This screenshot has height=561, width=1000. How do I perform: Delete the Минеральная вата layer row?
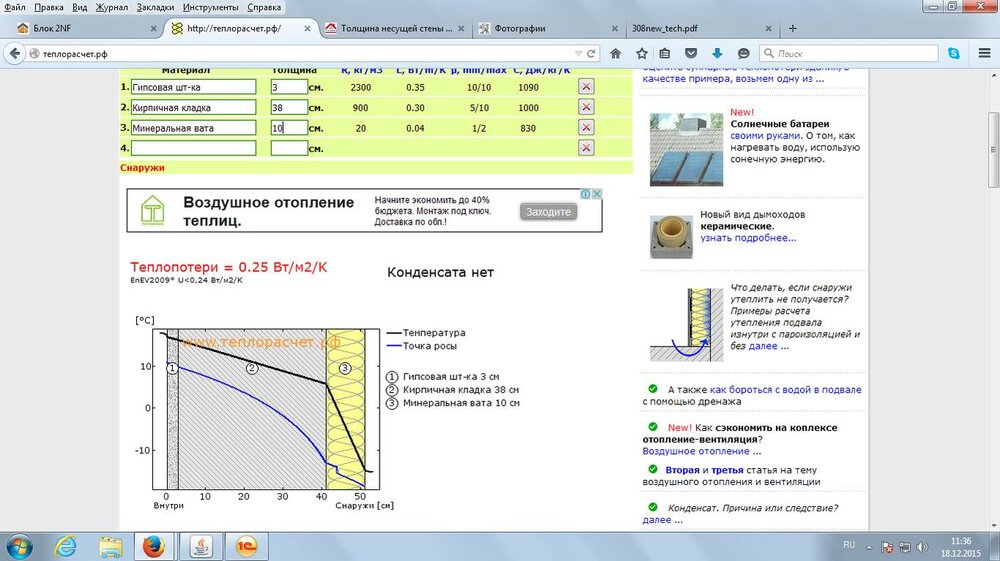point(586,128)
